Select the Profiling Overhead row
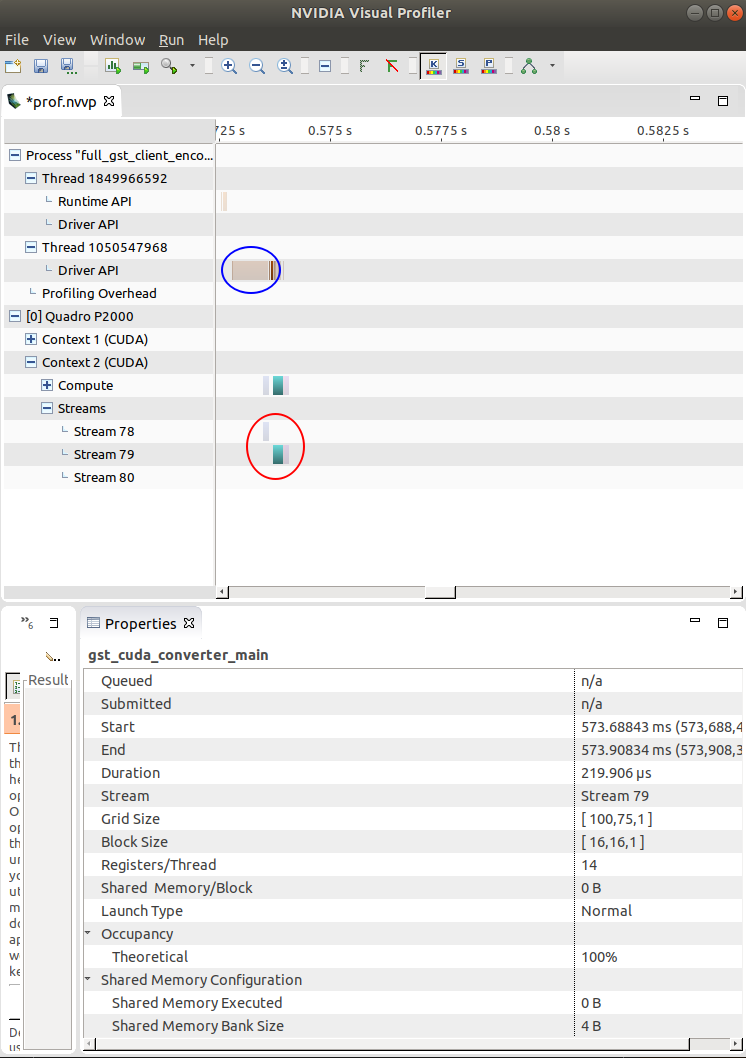The height and width of the screenshot is (1058, 746). (x=109, y=294)
